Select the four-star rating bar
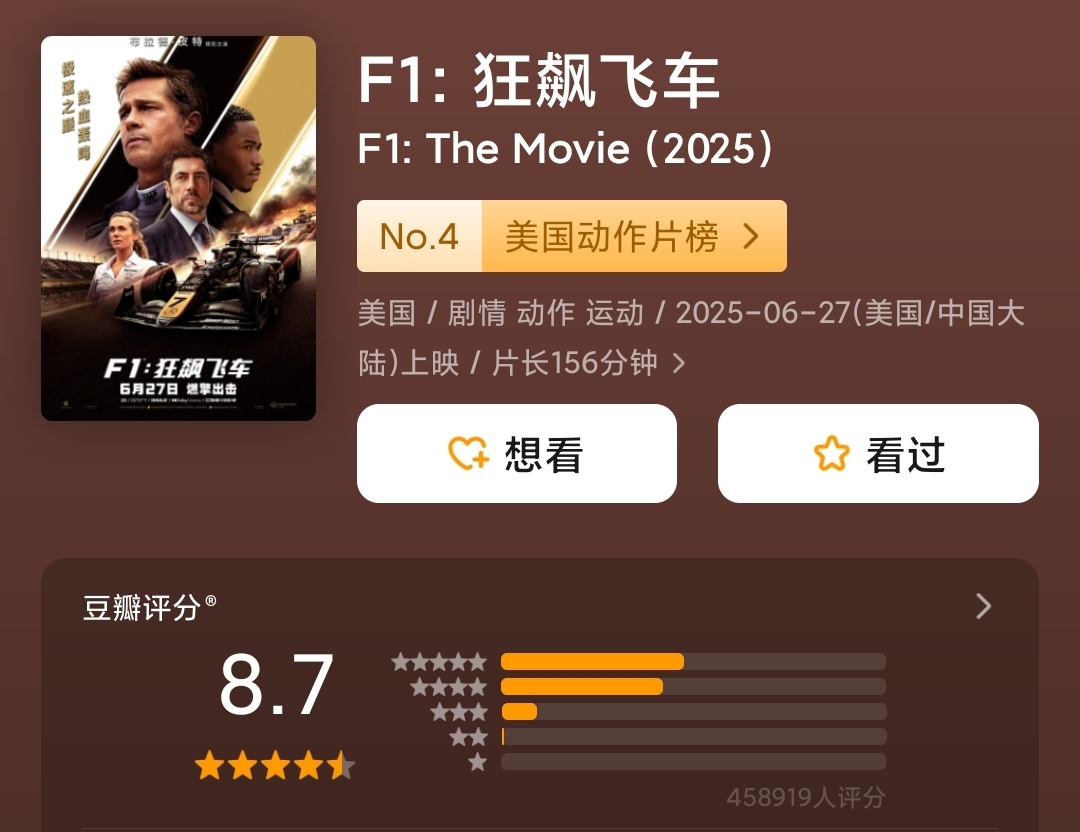The height and width of the screenshot is (832, 1080). pos(692,687)
